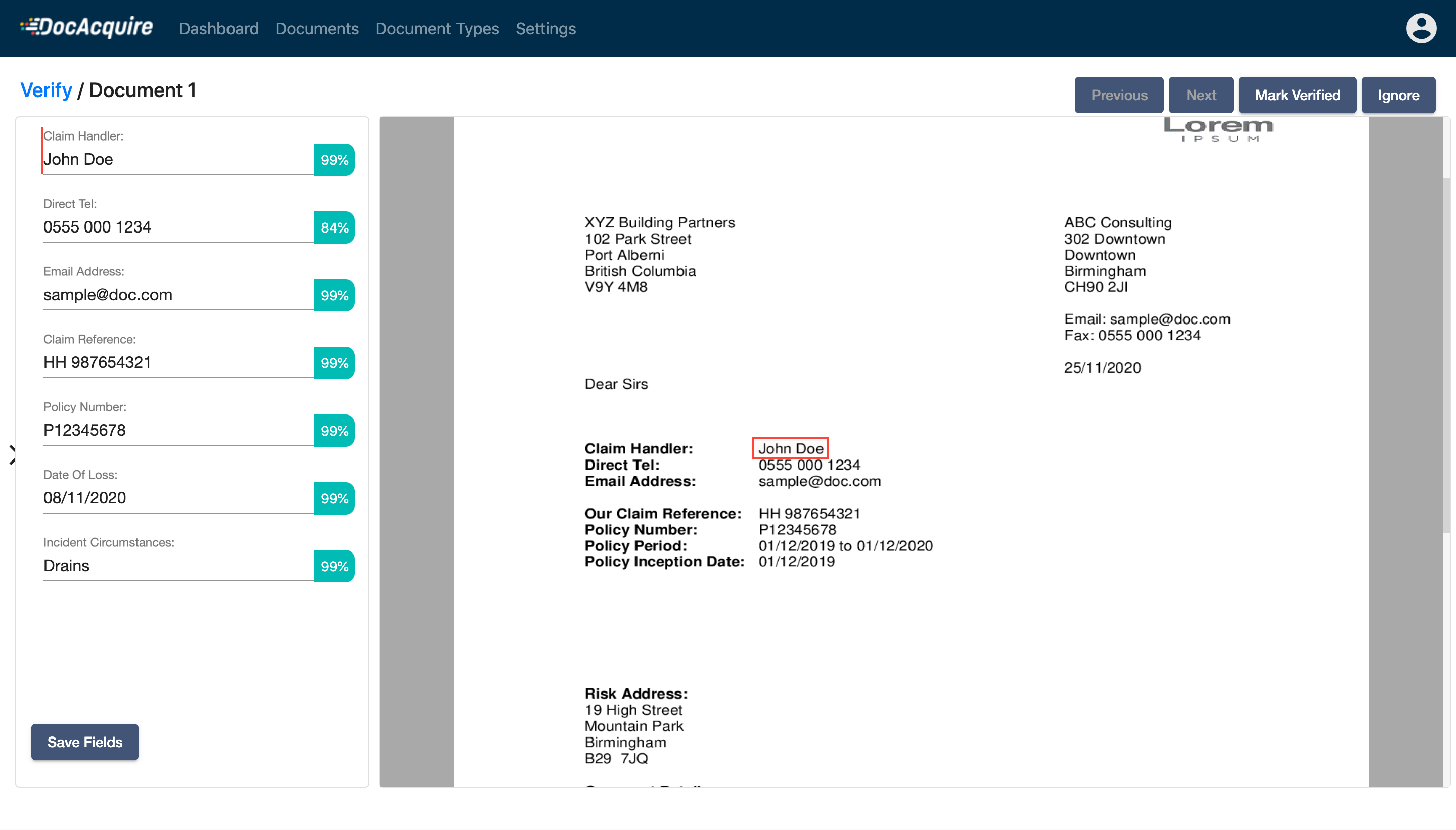
Task: Save the extracted fields
Action: (x=85, y=742)
